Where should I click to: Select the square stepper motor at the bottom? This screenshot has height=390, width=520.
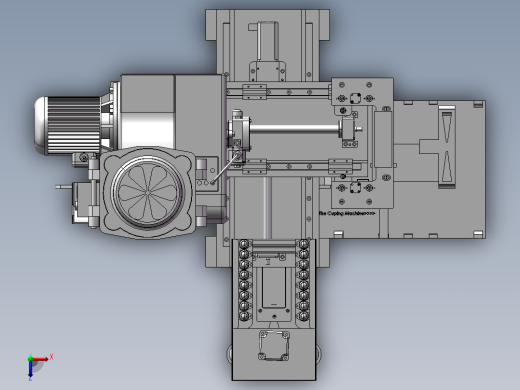(x=274, y=345)
